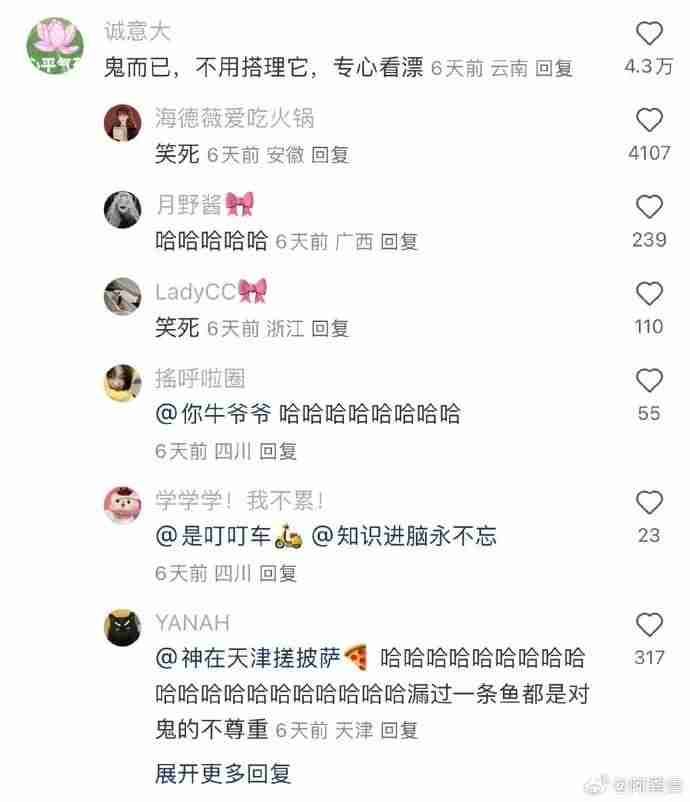Reply to the top comment from 云南
This screenshot has height=802, width=690.
(x=553, y=68)
